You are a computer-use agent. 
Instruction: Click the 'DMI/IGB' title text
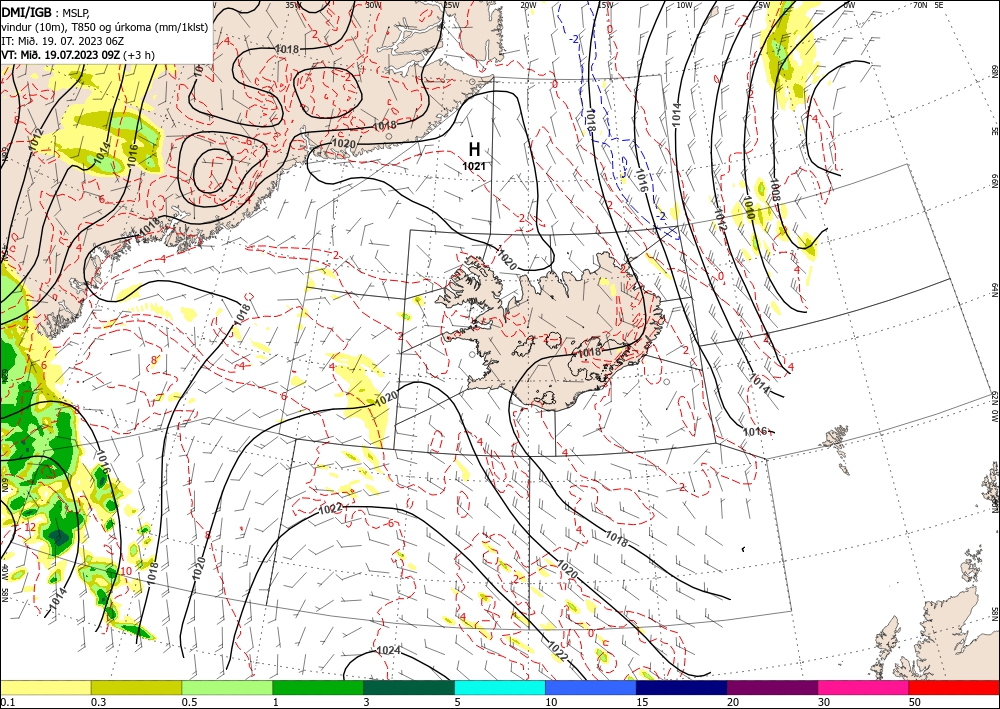[x=26, y=11]
